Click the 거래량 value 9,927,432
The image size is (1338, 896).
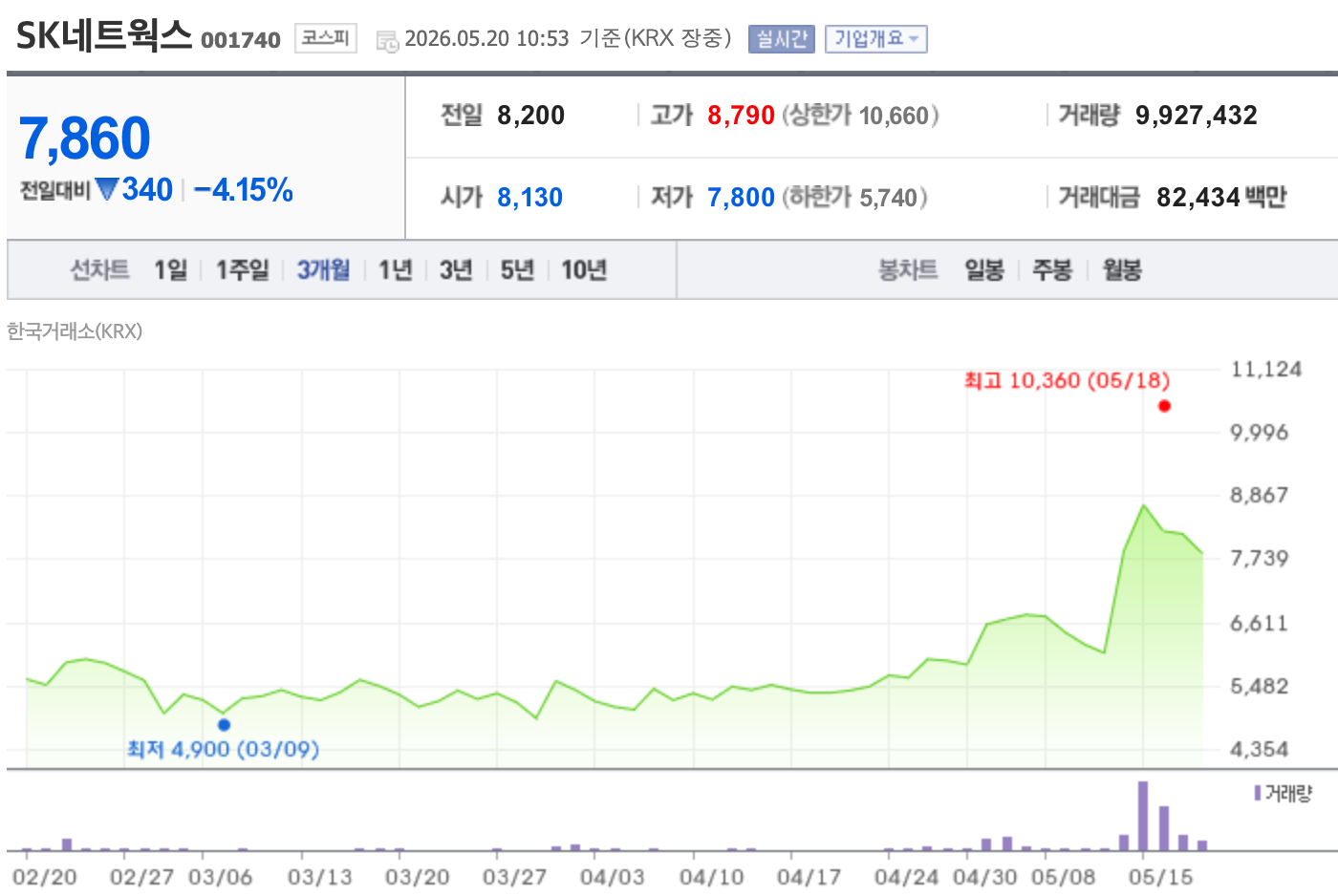(1197, 116)
